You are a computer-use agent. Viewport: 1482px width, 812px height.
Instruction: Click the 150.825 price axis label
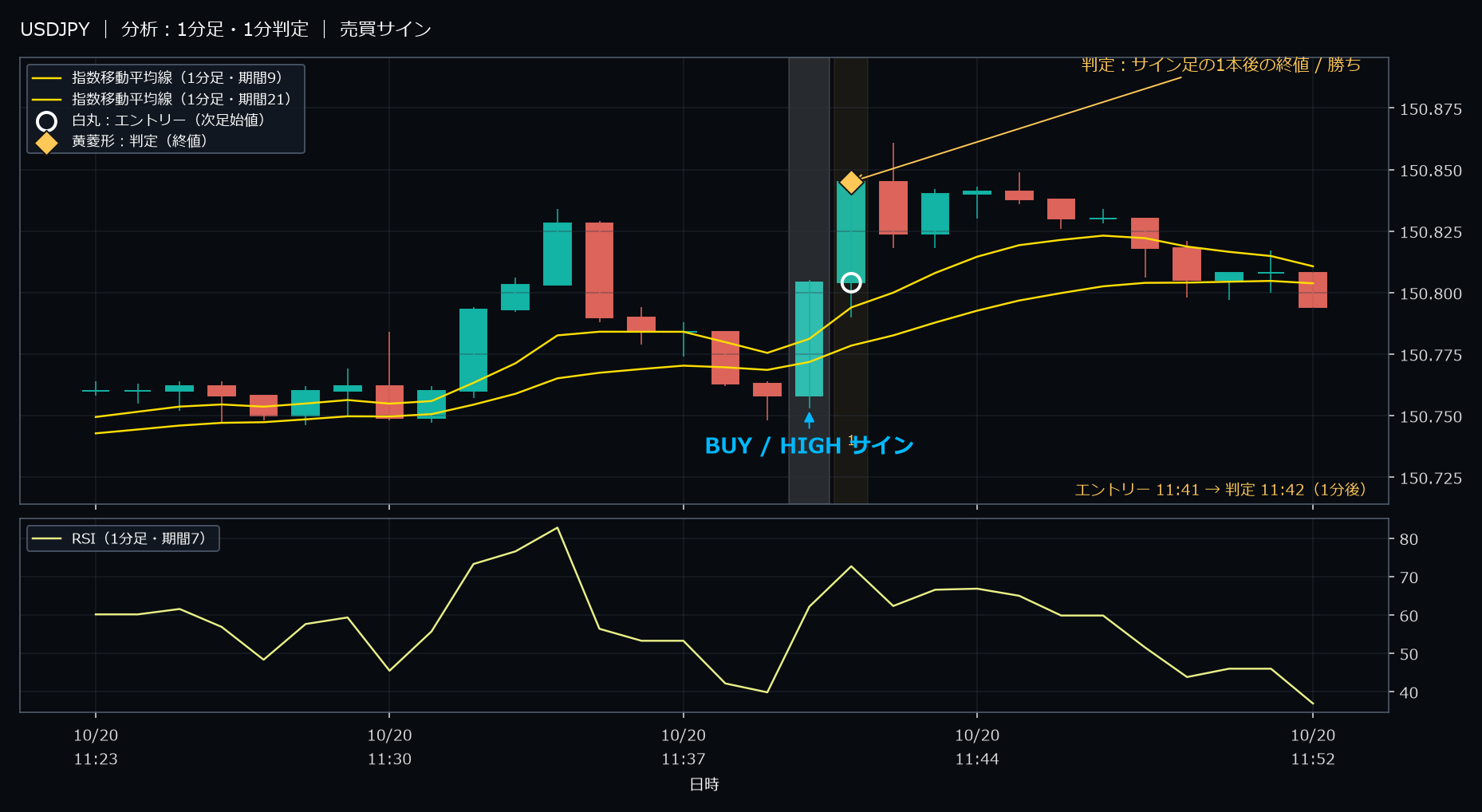(1431, 232)
